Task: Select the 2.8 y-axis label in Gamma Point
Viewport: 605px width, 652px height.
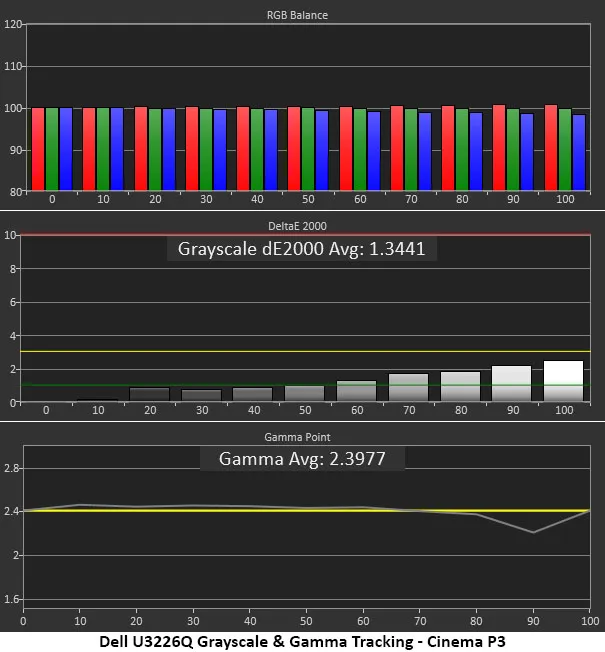Action: [x=10, y=468]
